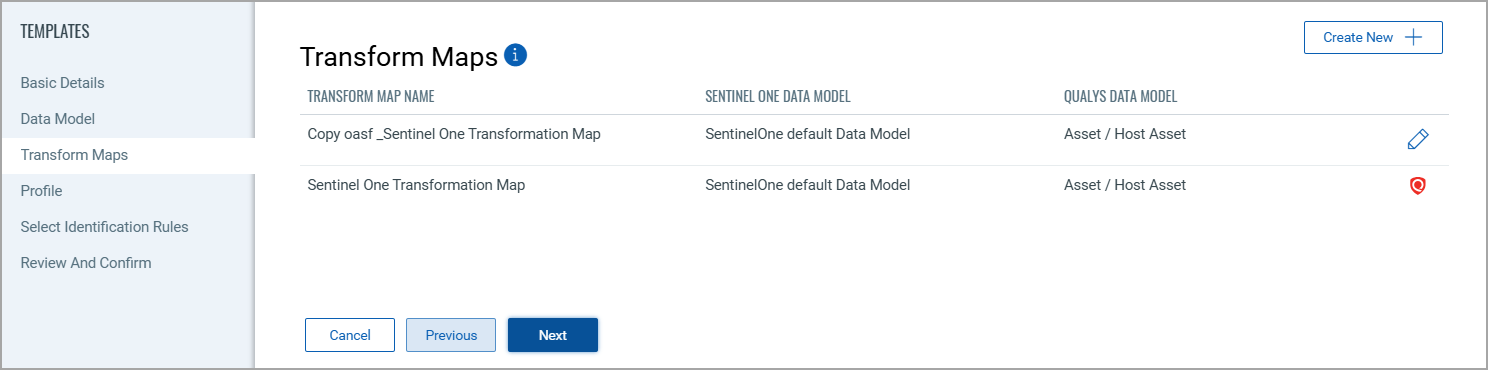The height and width of the screenshot is (370, 1488).
Task: Click the Qualys Data Model column header
Action: point(1120,97)
